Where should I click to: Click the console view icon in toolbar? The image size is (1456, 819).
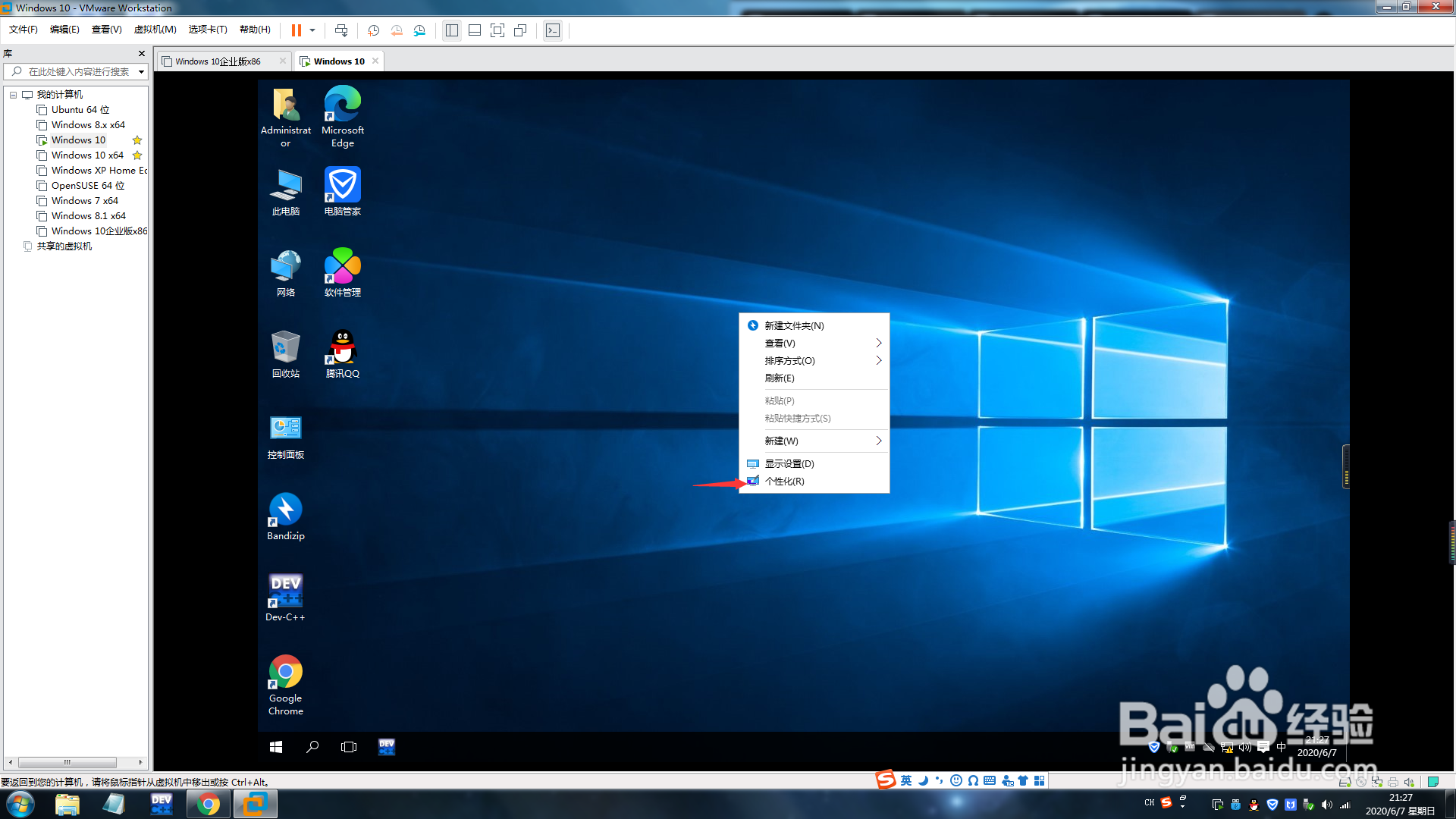[x=553, y=30]
